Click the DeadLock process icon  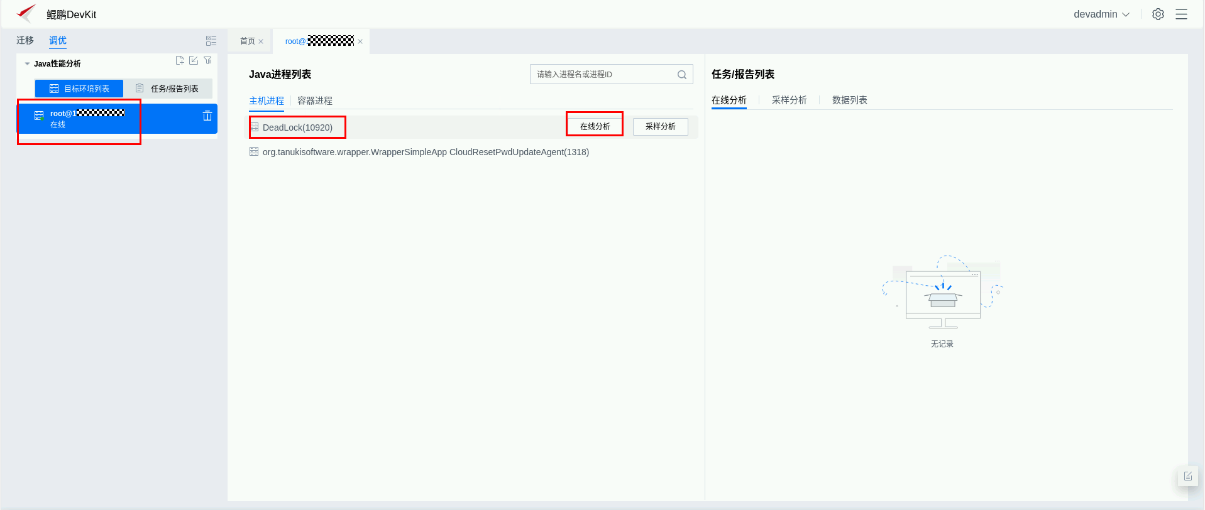pos(254,127)
